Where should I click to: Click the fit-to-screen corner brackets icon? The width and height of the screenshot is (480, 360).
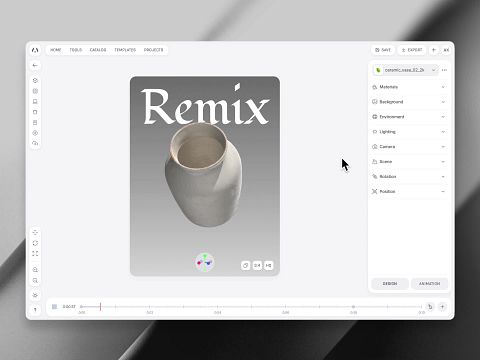click(x=35, y=254)
